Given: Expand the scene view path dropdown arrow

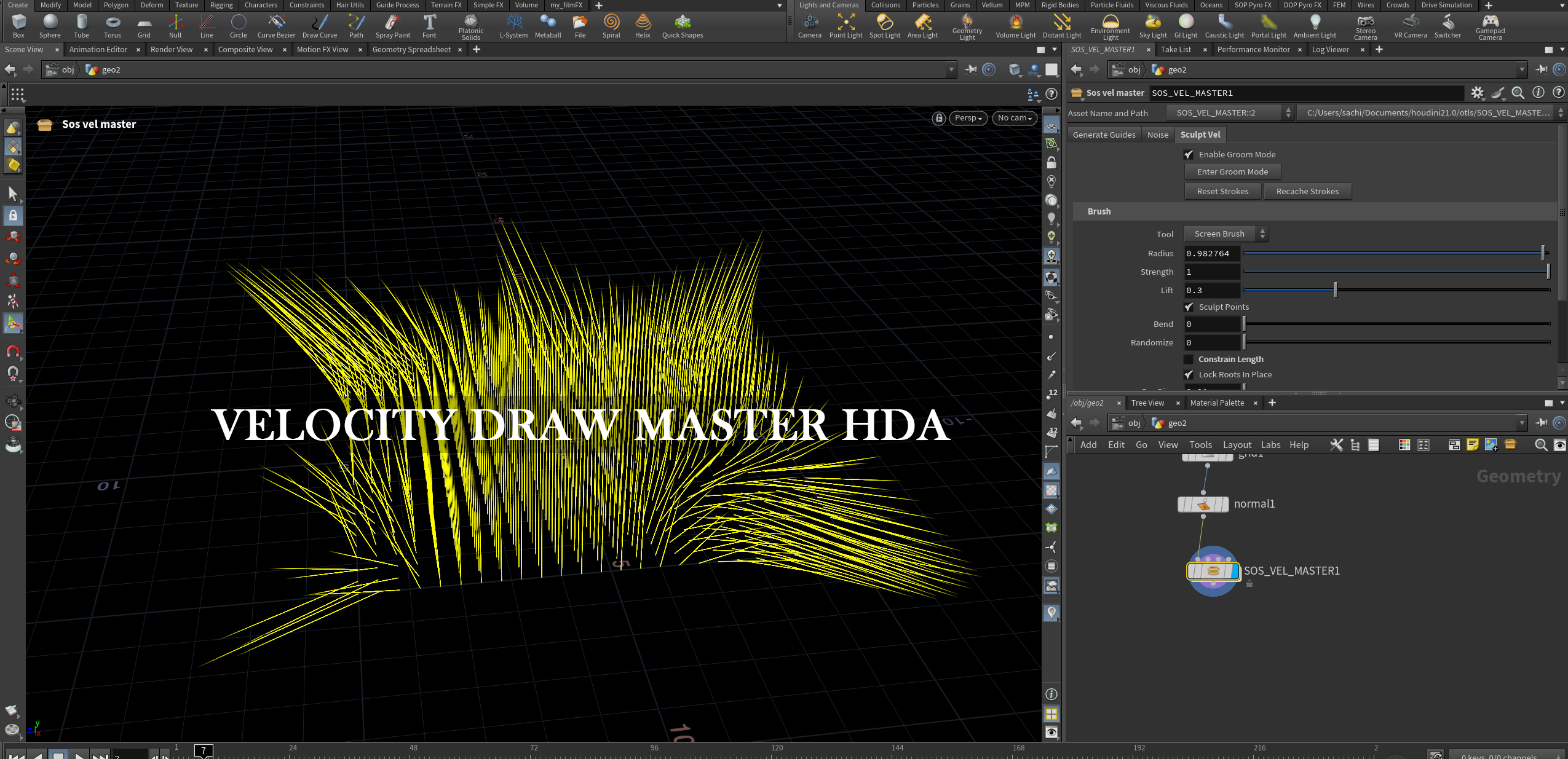Looking at the screenshot, I should (x=951, y=70).
